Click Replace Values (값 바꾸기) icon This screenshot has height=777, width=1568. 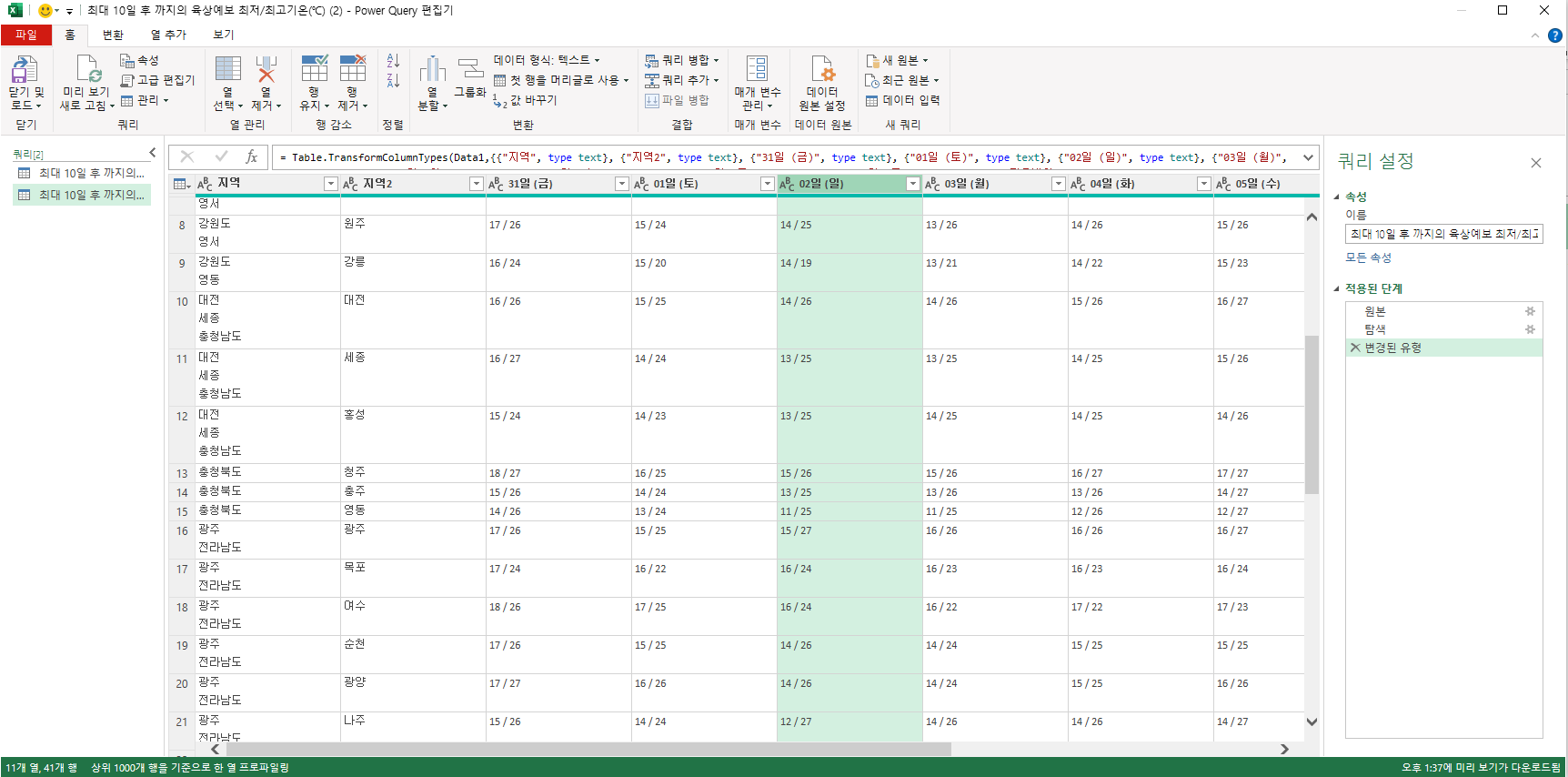(500, 100)
